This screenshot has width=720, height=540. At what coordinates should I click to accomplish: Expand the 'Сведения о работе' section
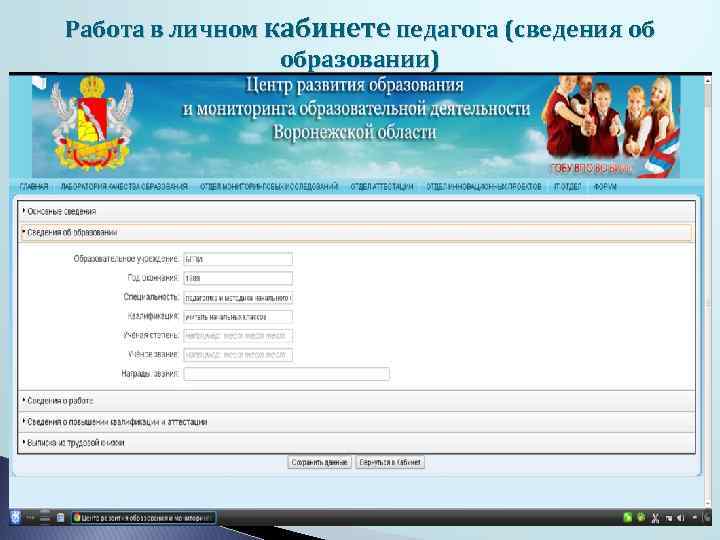356,401
